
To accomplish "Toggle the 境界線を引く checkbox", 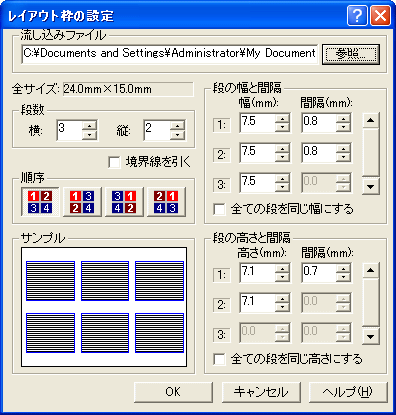I will [x=114, y=162].
